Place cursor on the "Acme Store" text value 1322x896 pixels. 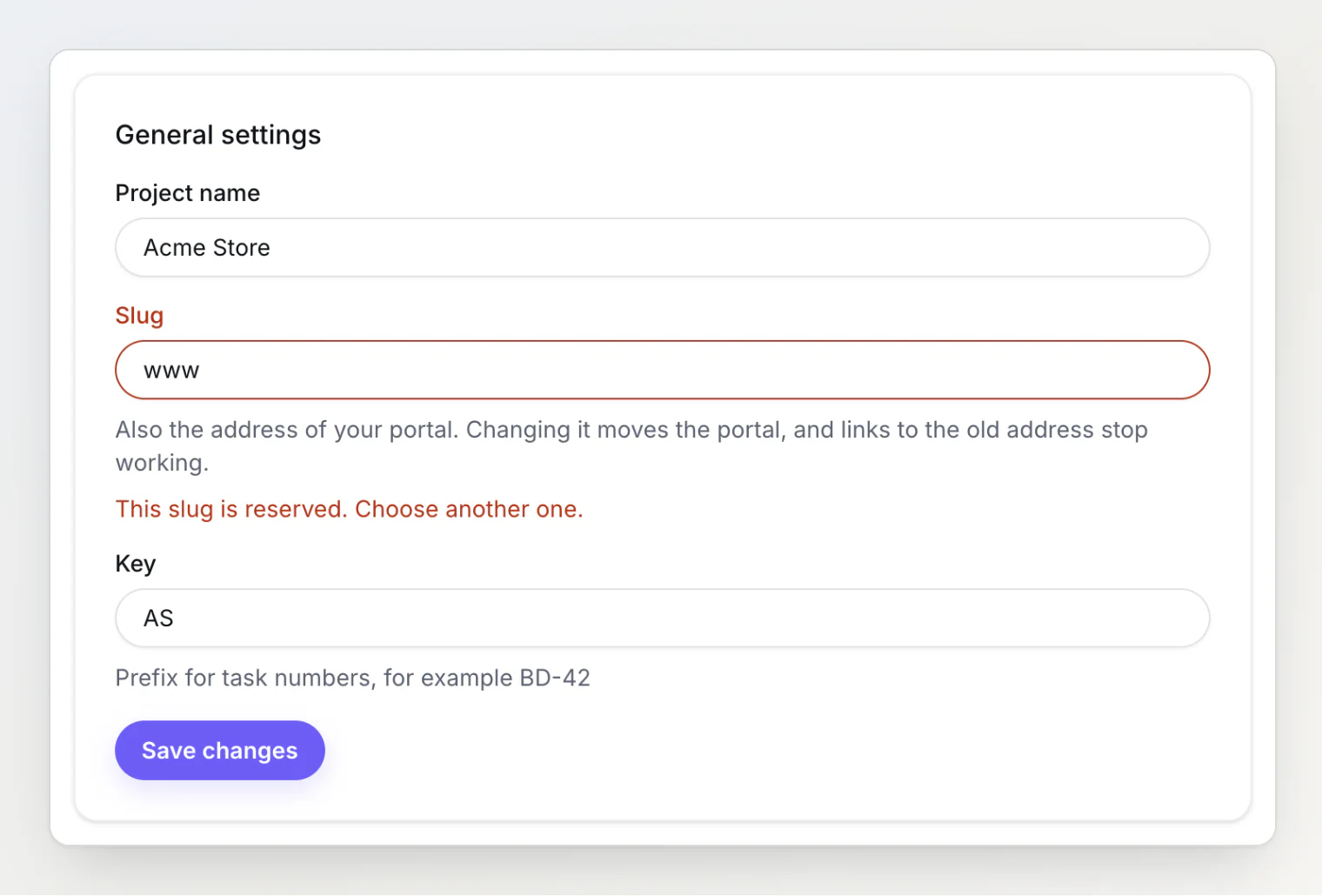207,248
